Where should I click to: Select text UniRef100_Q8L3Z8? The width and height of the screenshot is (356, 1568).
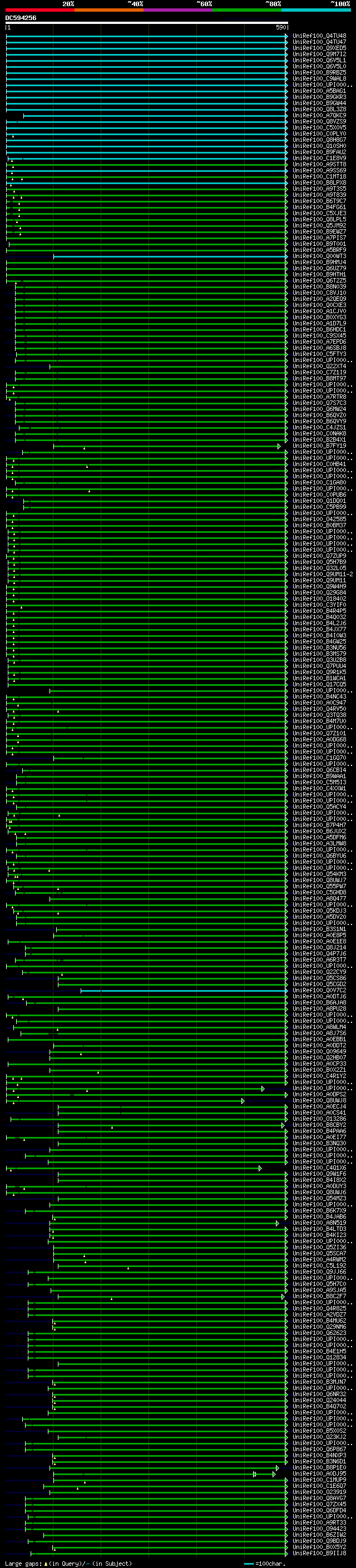[x=319, y=110]
